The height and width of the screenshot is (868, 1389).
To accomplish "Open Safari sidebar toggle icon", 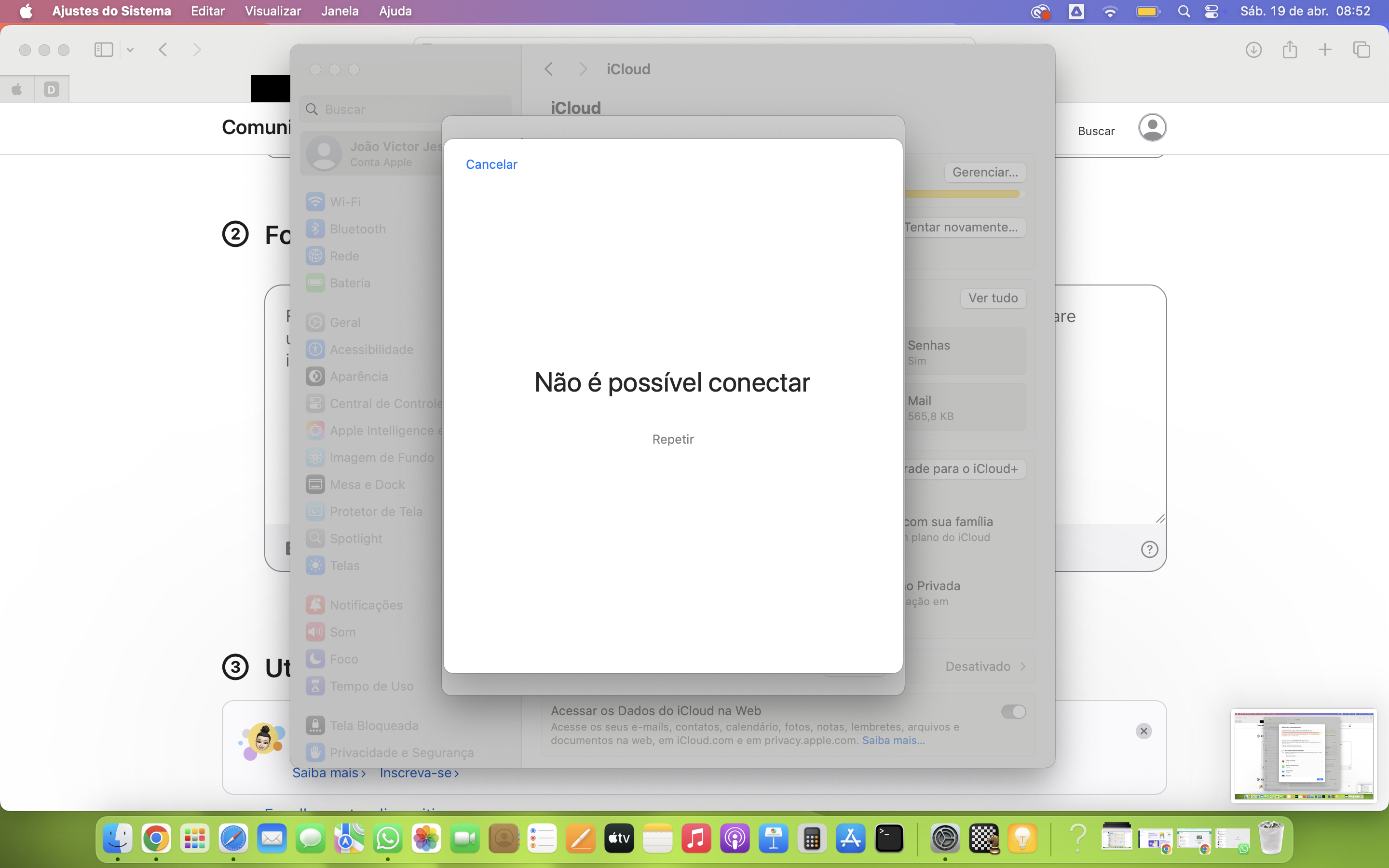I will pos(103,50).
